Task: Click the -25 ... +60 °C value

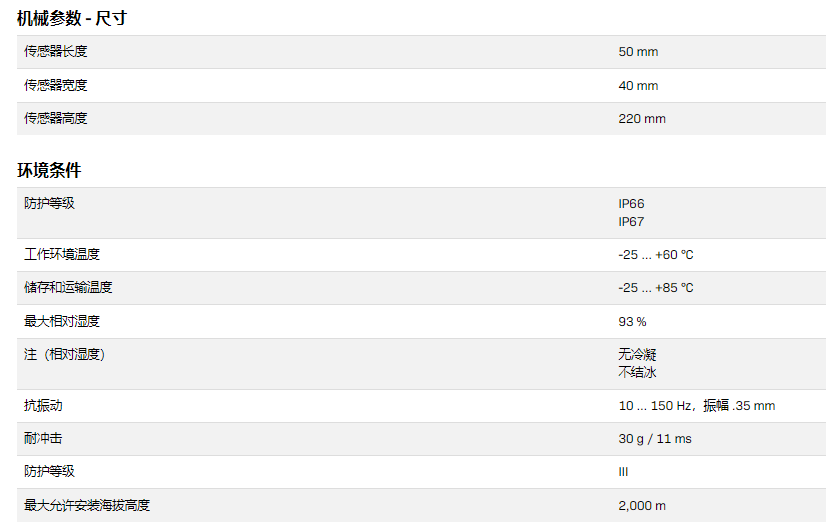Action: coord(656,255)
